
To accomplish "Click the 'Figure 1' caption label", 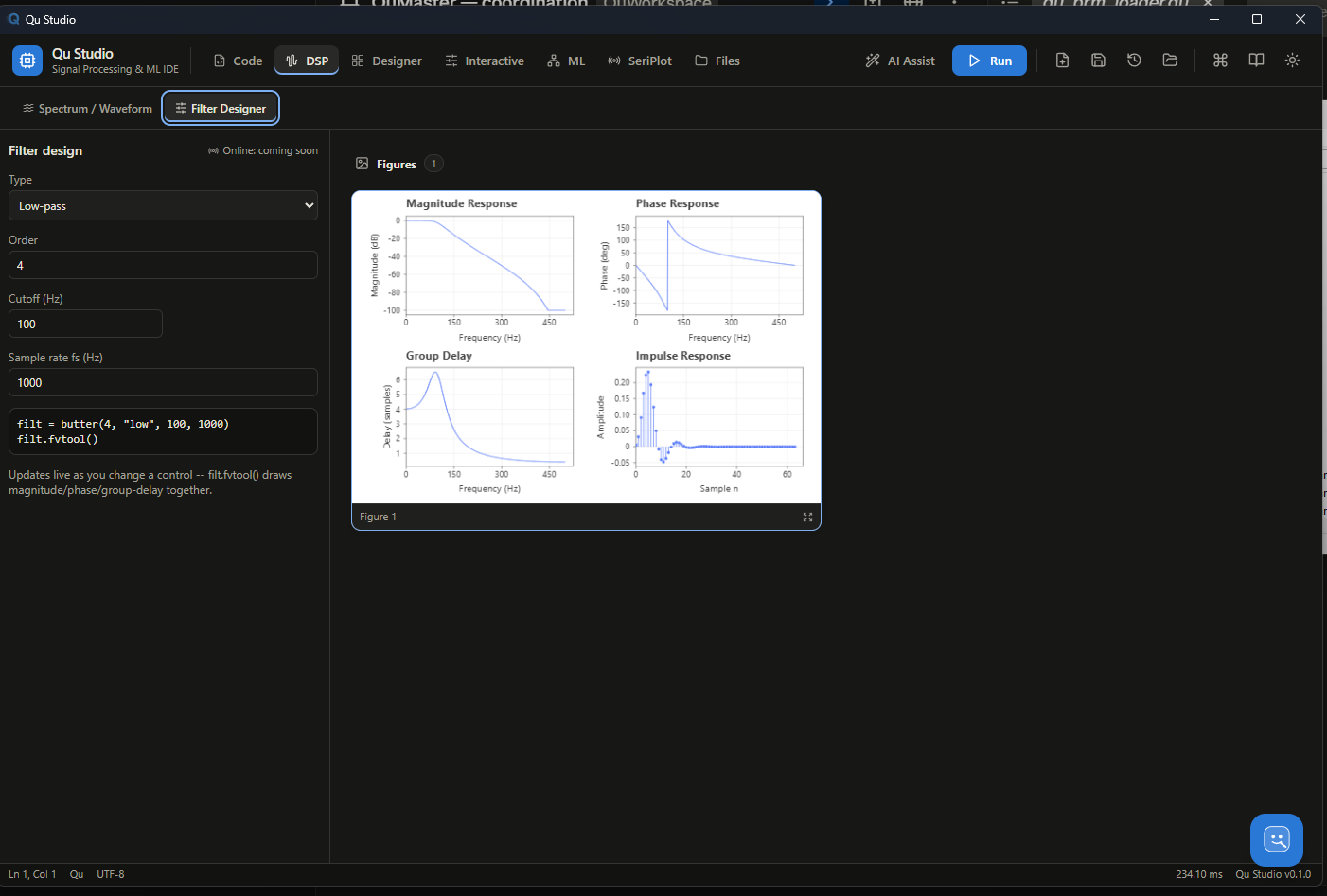I will (x=378, y=517).
